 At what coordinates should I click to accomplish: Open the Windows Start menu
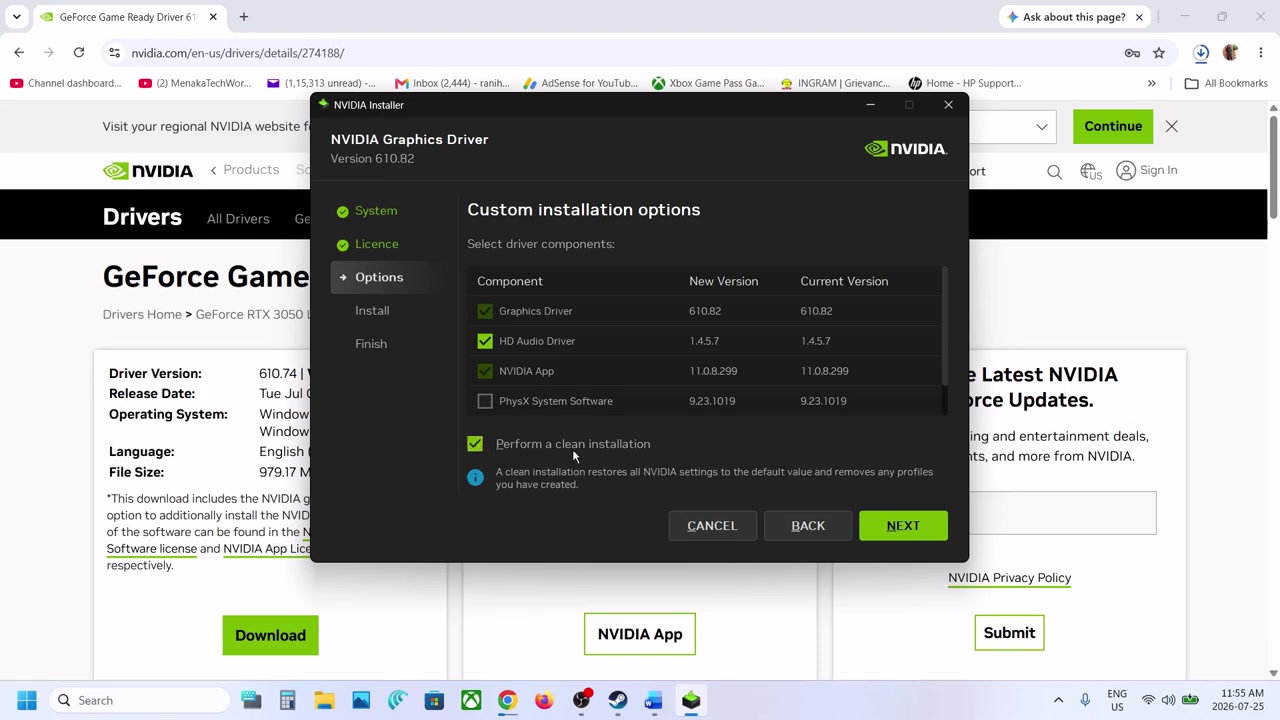click(27, 701)
